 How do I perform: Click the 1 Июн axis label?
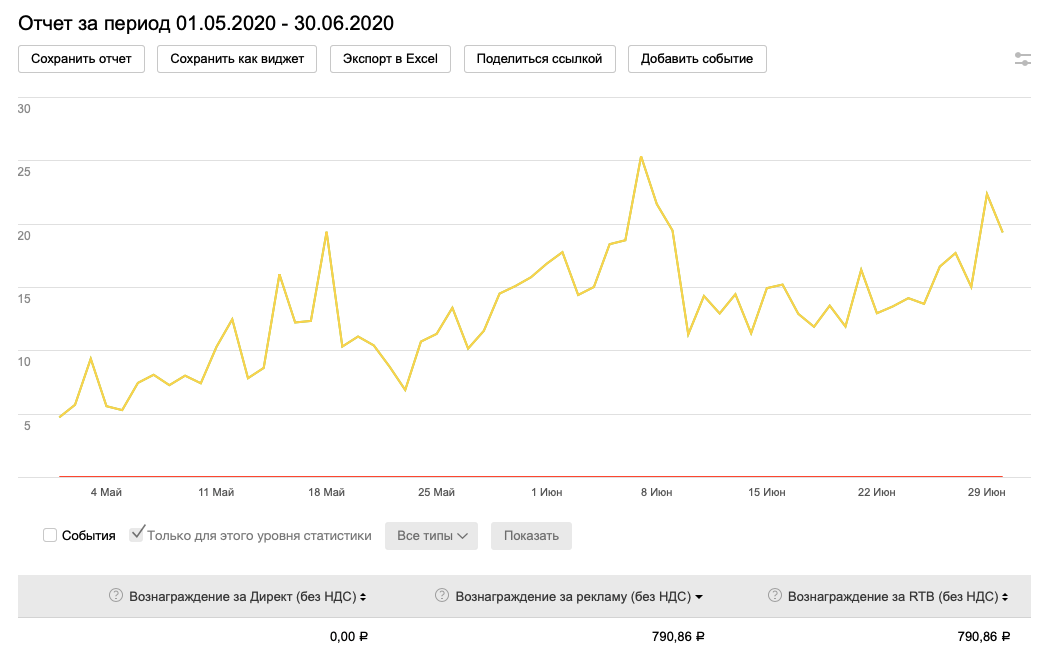[x=547, y=492]
